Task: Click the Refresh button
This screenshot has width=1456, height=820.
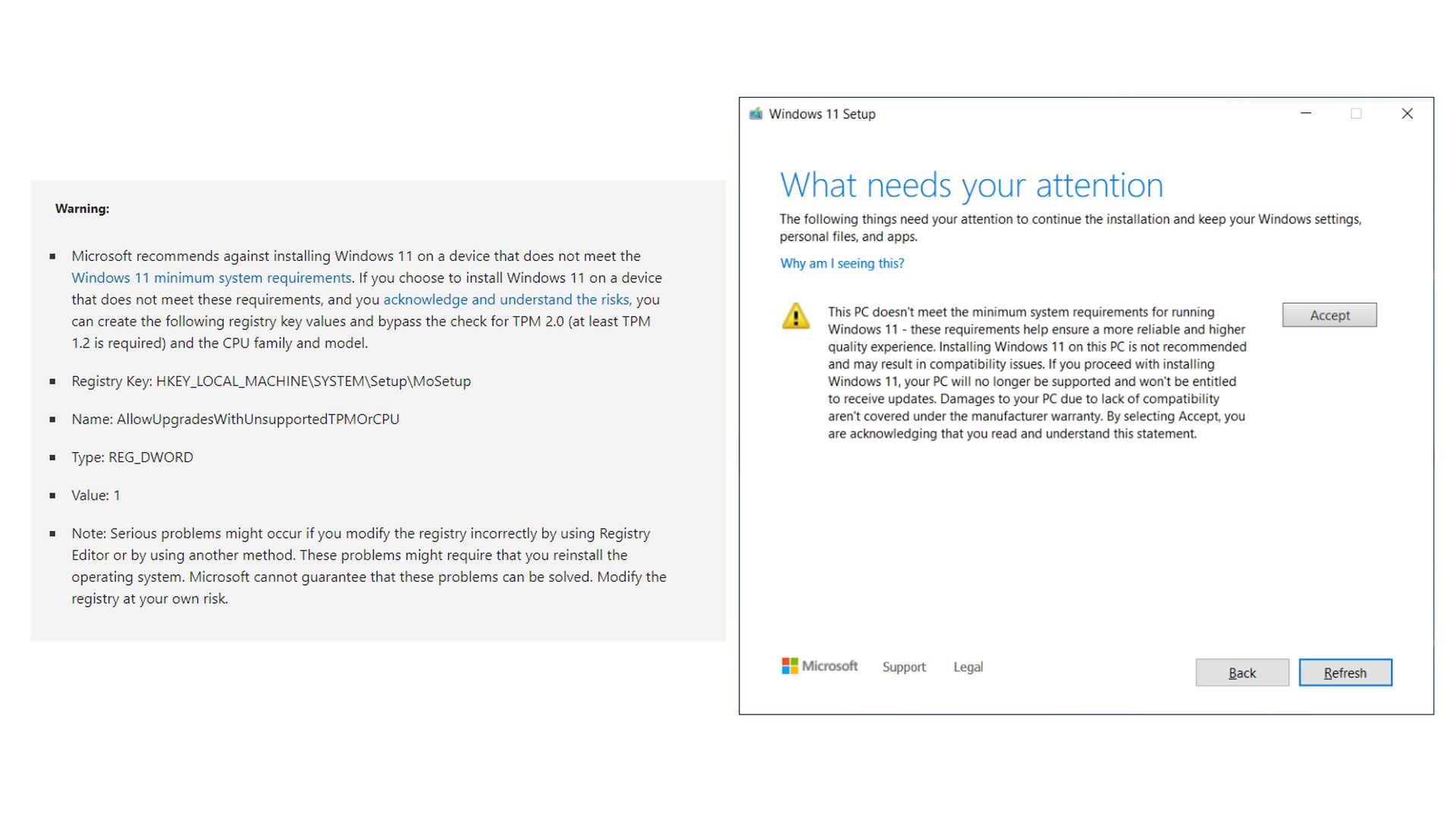Action: click(x=1345, y=673)
